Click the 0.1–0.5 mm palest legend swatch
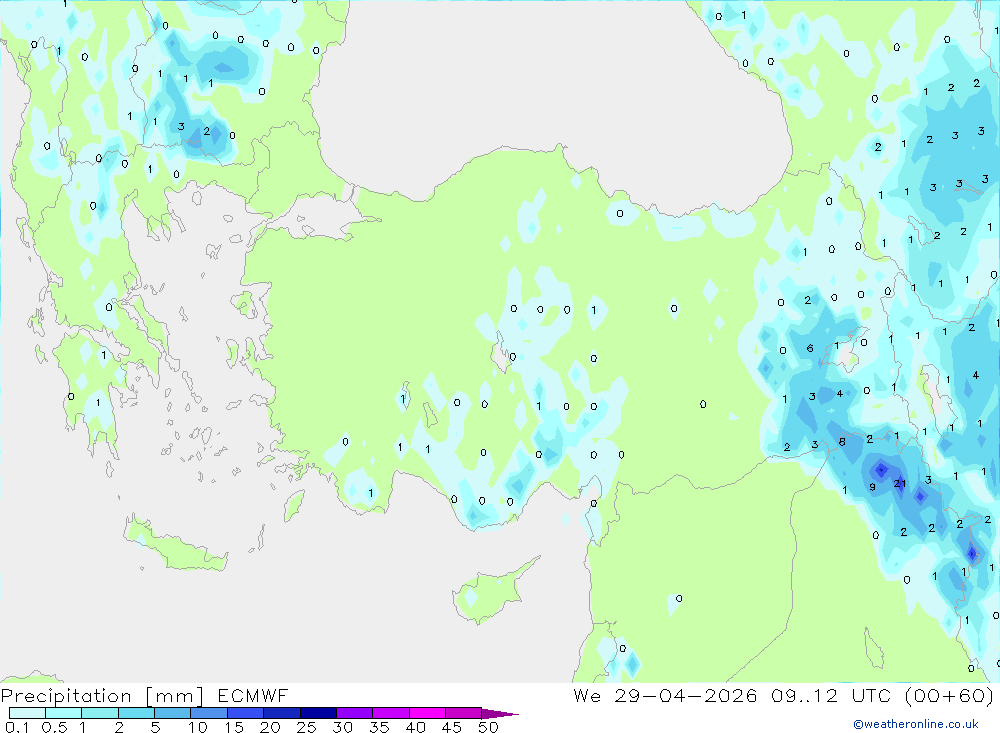The width and height of the screenshot is (1000, 733). coord(27,713)
